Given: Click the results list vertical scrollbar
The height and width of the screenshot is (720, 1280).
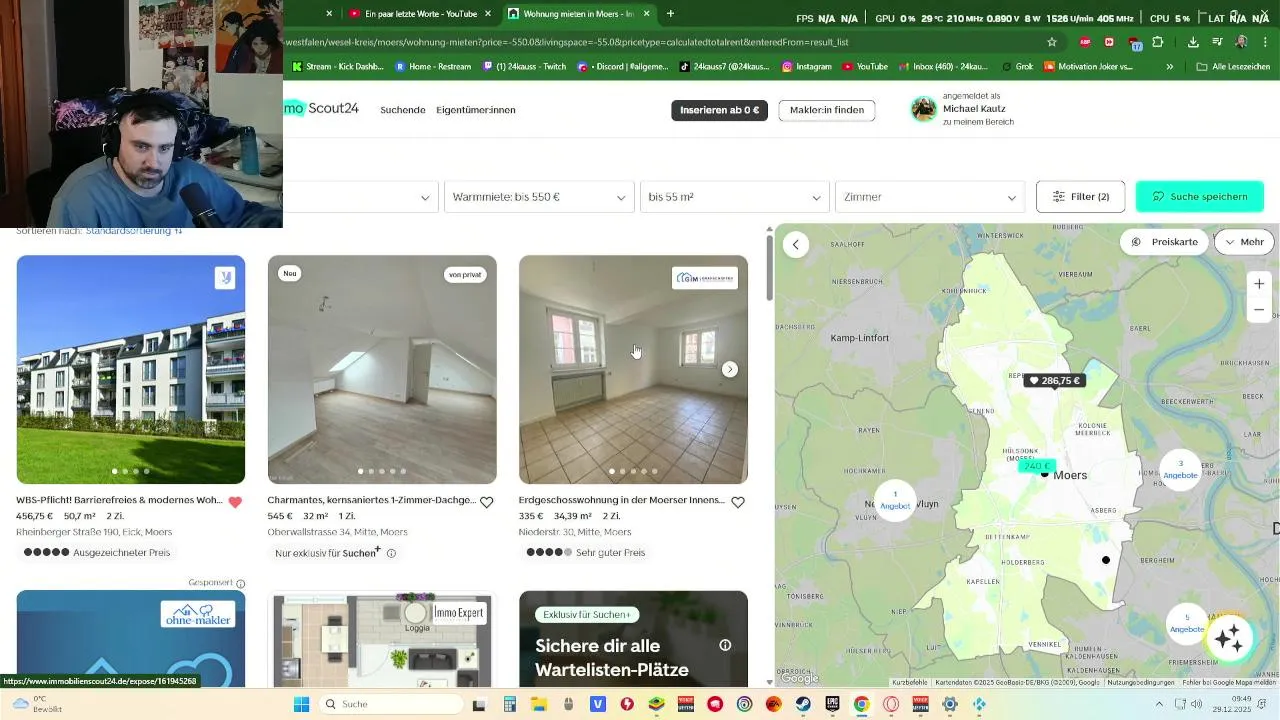Looking at the screenshot, I should (x=769, y=267).
